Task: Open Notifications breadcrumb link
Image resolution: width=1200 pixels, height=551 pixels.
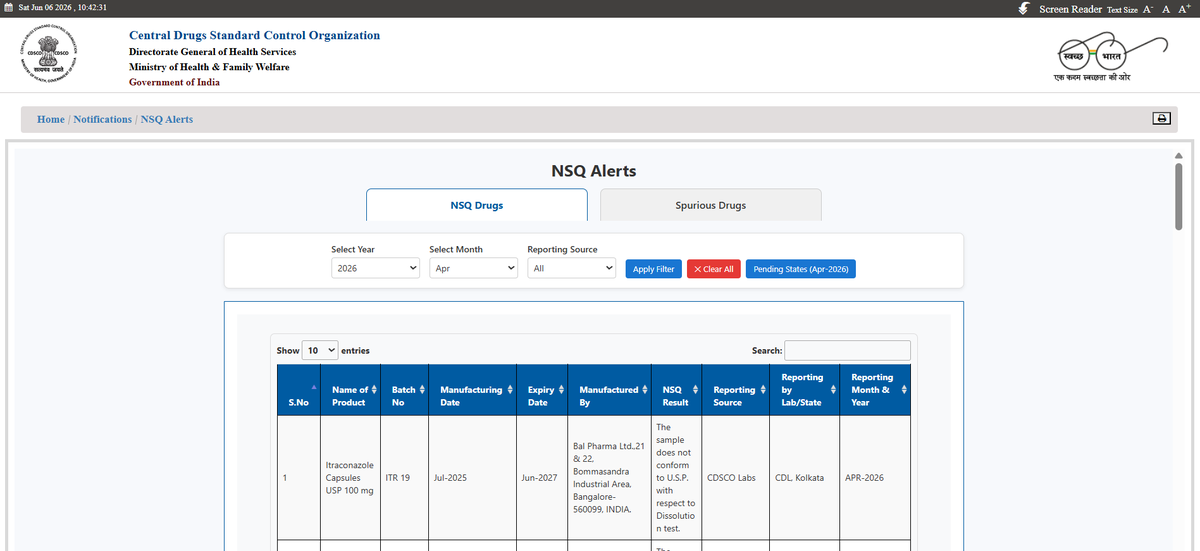Action: [x=102, y=119]
